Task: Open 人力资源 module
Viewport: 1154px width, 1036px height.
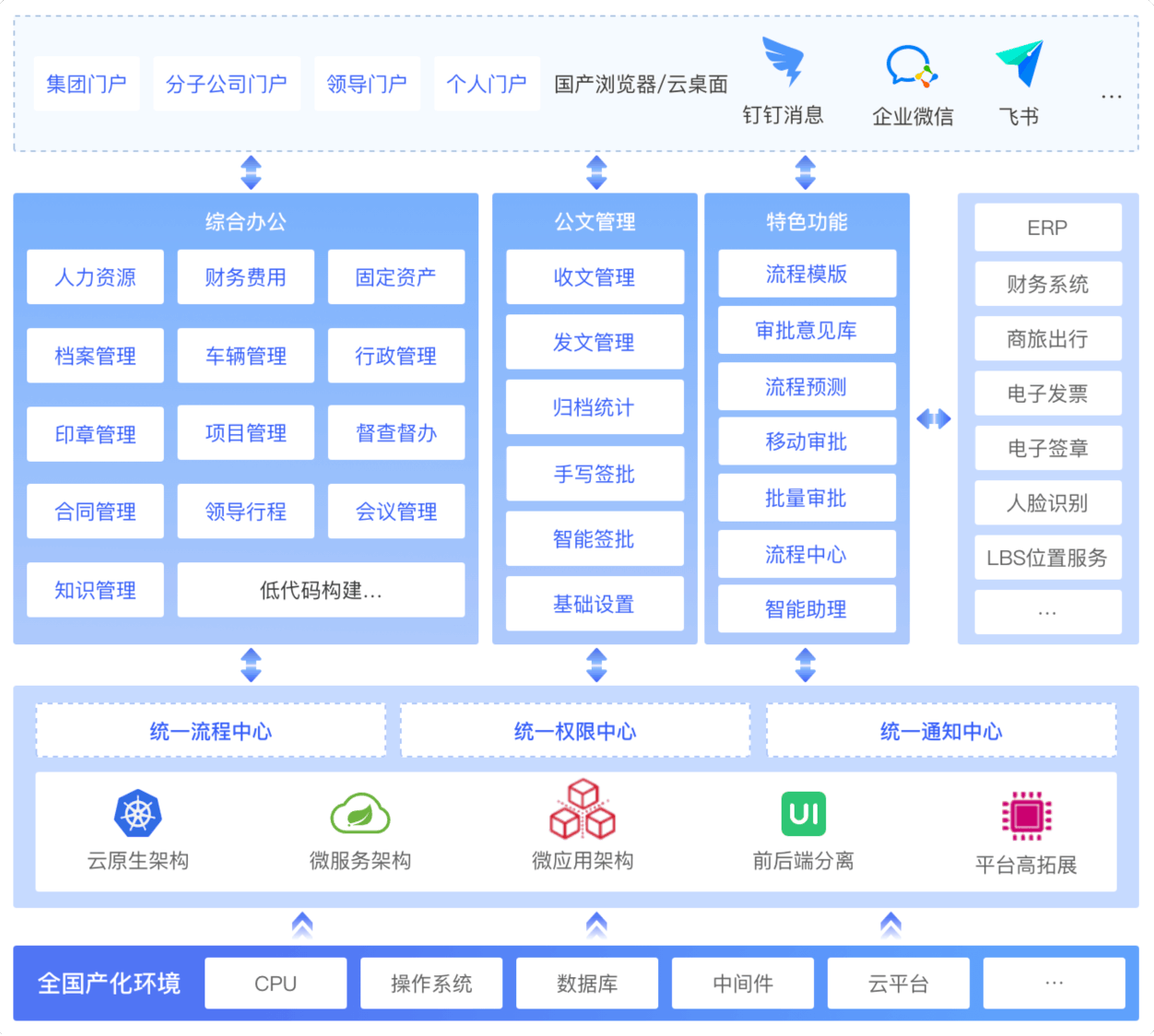Action: [95, 277]
